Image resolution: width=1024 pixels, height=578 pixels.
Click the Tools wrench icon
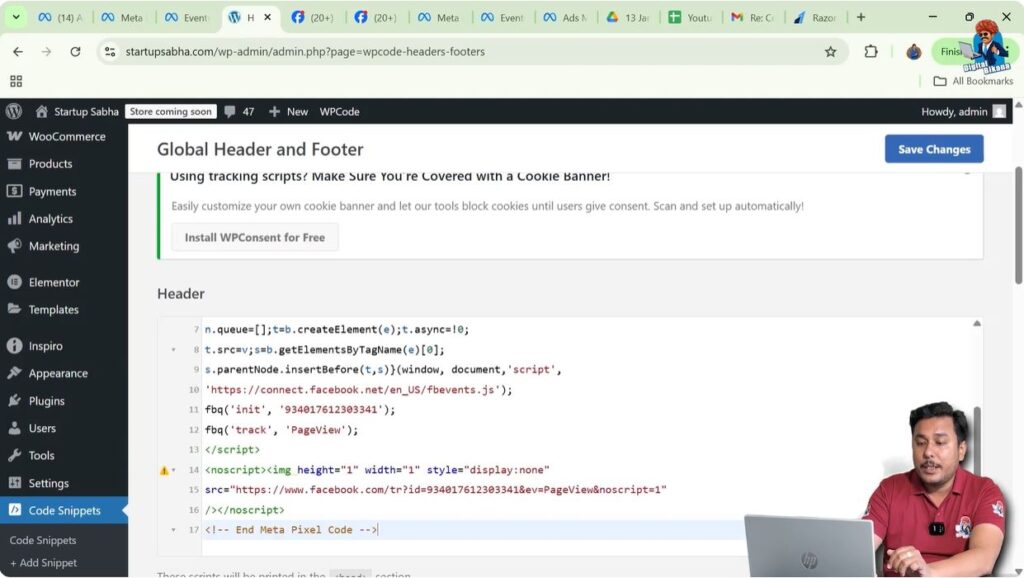[14, 455]
